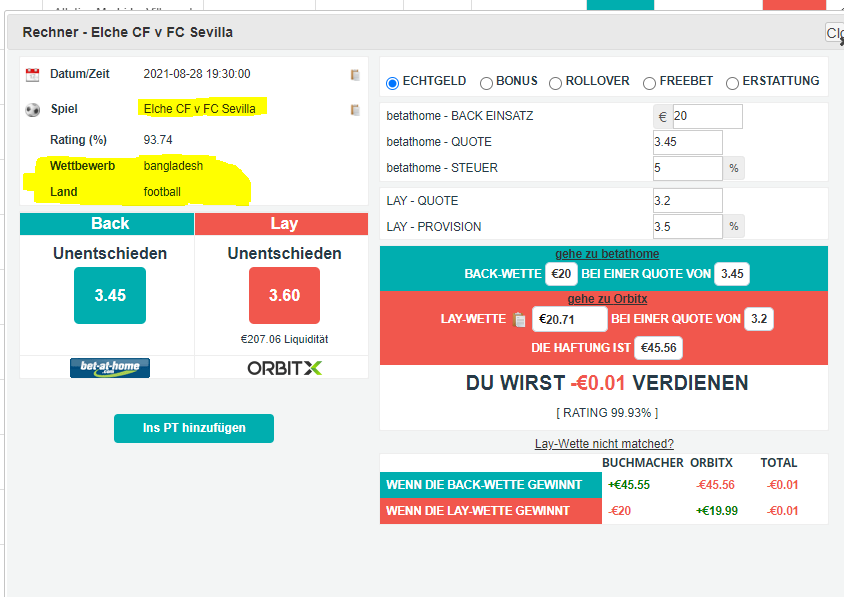Screen dimensions: 844x597
Task: Click the LAY - PROVISION input field
Action: click(687, 227)
